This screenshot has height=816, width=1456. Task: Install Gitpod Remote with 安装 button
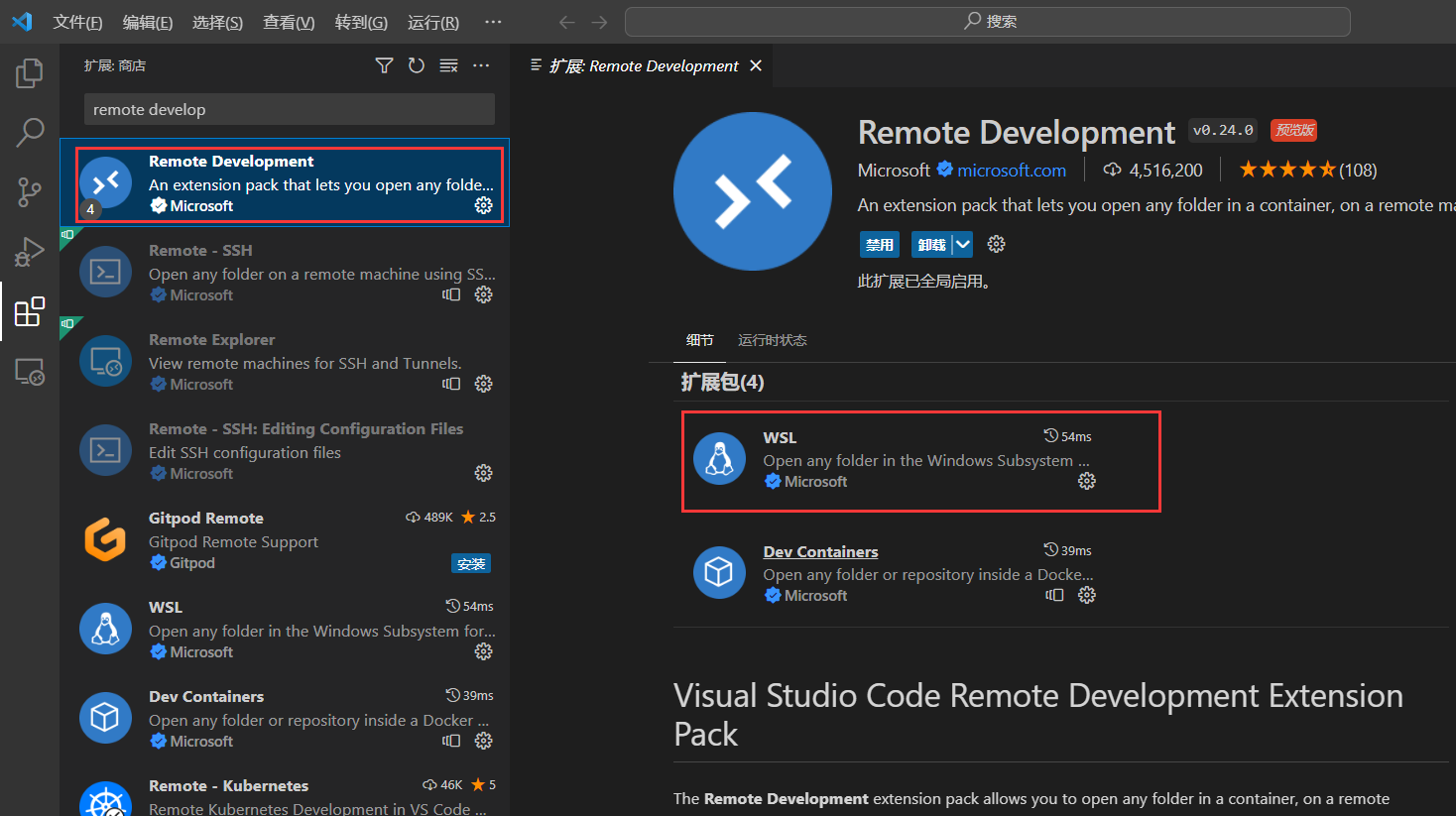click(x=471, y=563)
